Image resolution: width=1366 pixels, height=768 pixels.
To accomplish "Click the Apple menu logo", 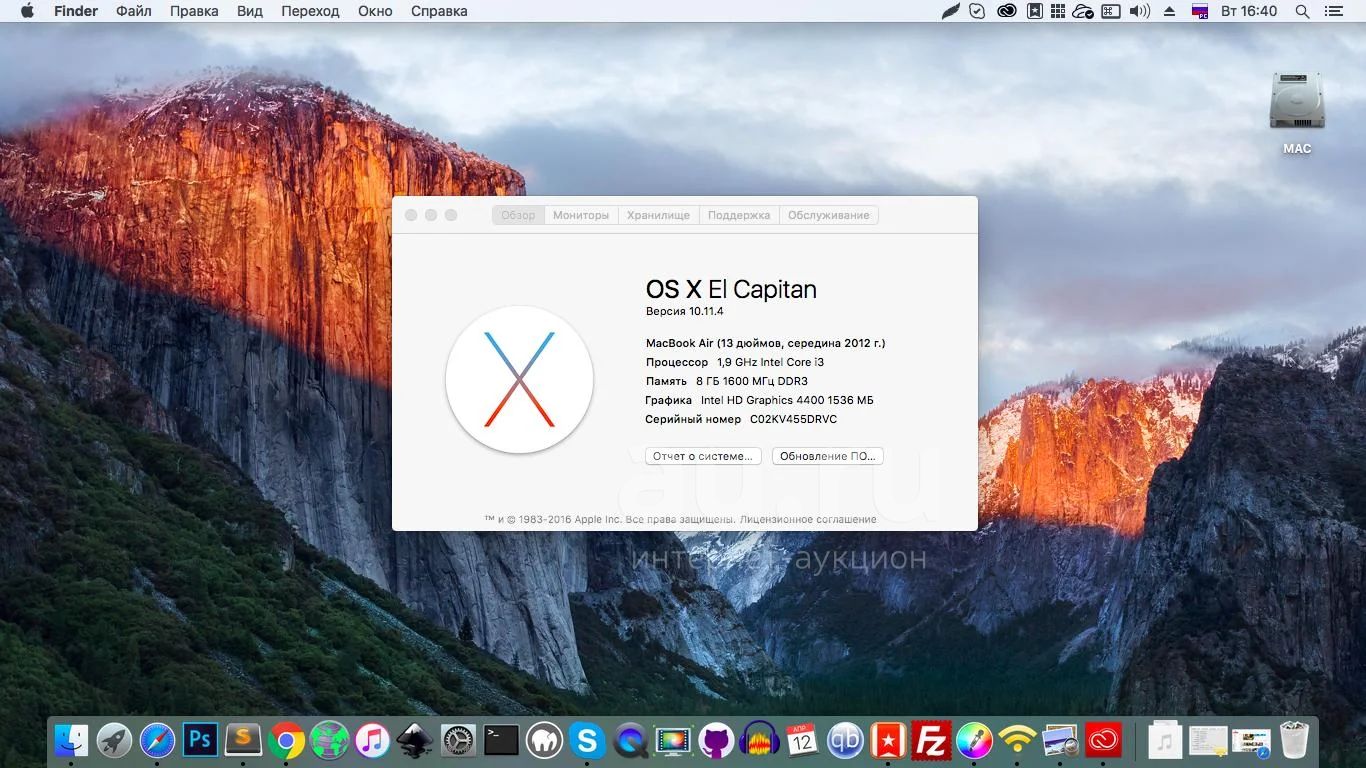I will [27, 11].
